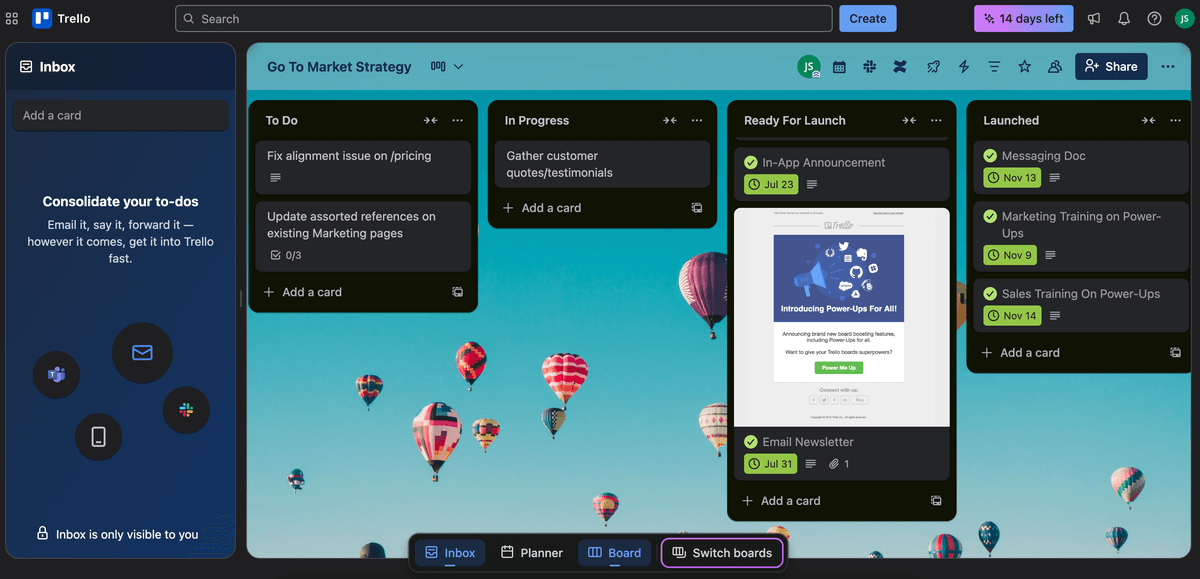Click the Share button
This screenshot has width=1200, height=579.
[1111, 66]
